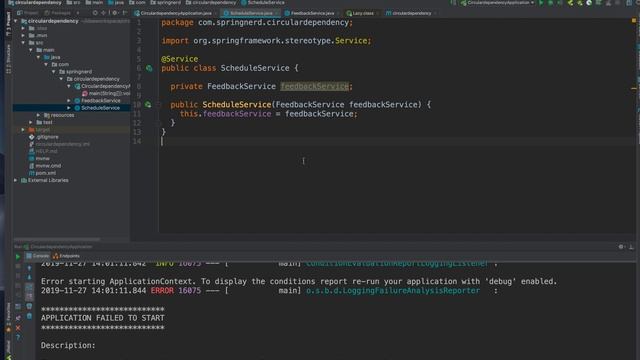640x360 pixels.
Task: Click Spring bean gutter icon on line 10
Action: (148, 105)
